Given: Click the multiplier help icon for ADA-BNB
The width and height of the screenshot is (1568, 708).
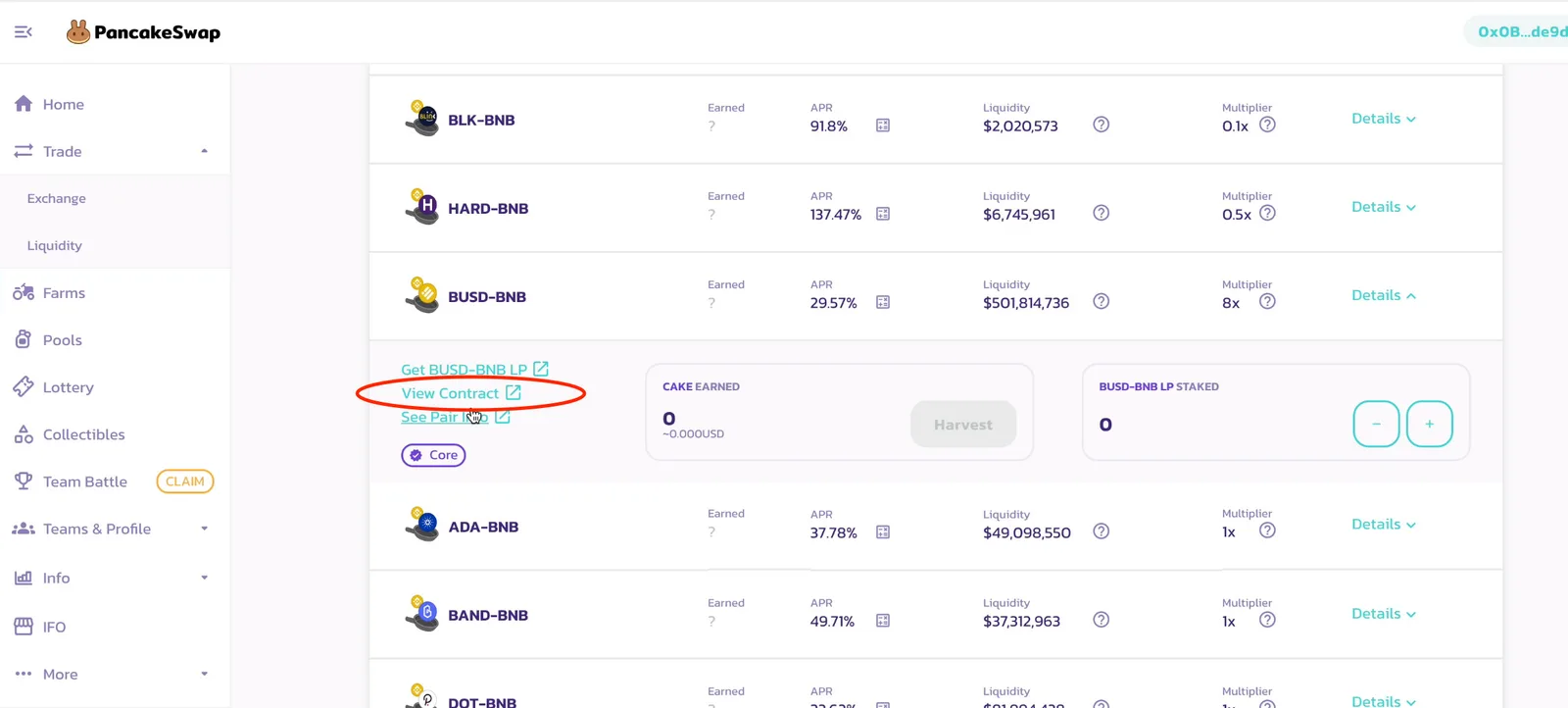Looking at the screenshot, I should [x=1267, y=531].
